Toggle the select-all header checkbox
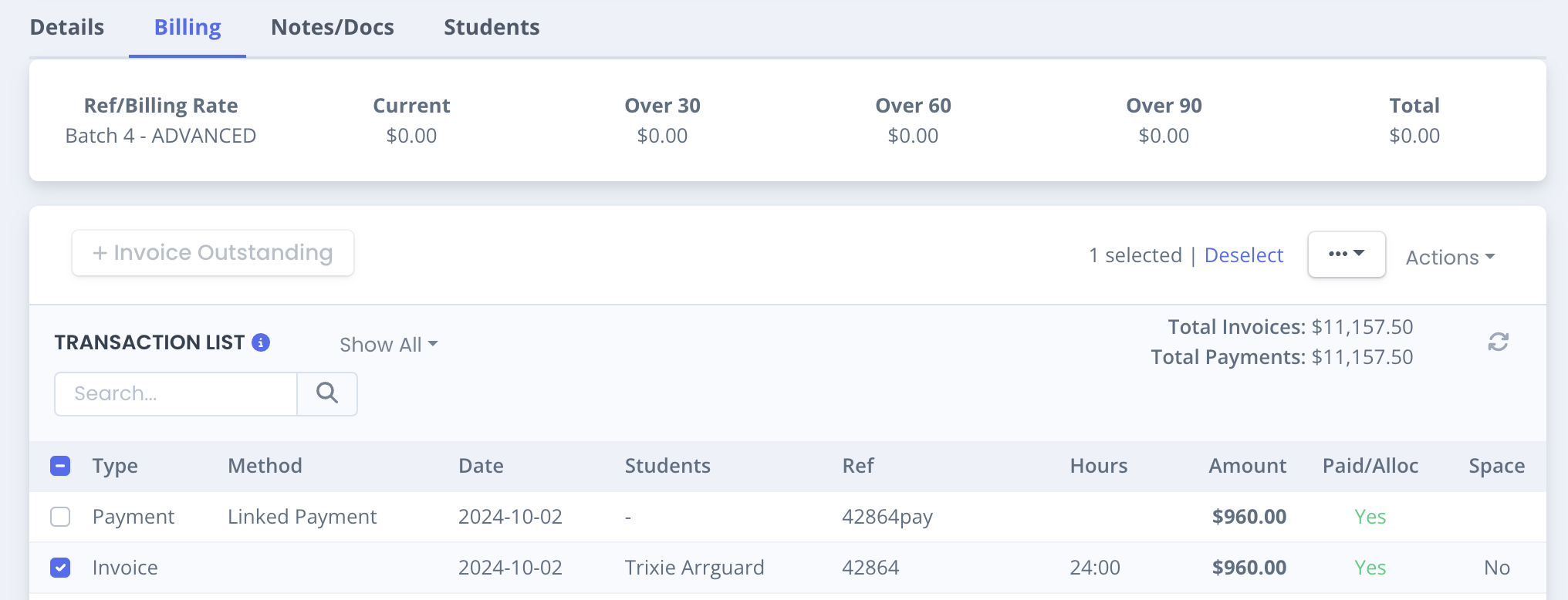The width and height of the screenshot is (1568, 600). 60,466
